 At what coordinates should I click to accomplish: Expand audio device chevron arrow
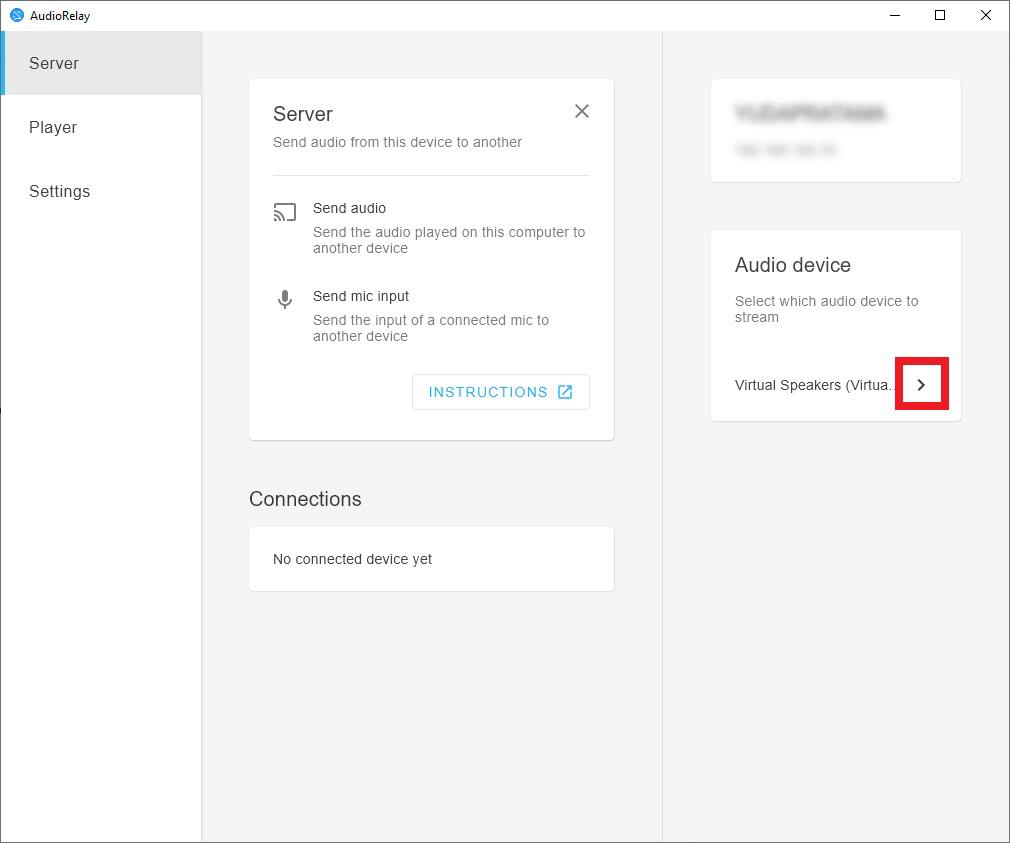[921, 384]
